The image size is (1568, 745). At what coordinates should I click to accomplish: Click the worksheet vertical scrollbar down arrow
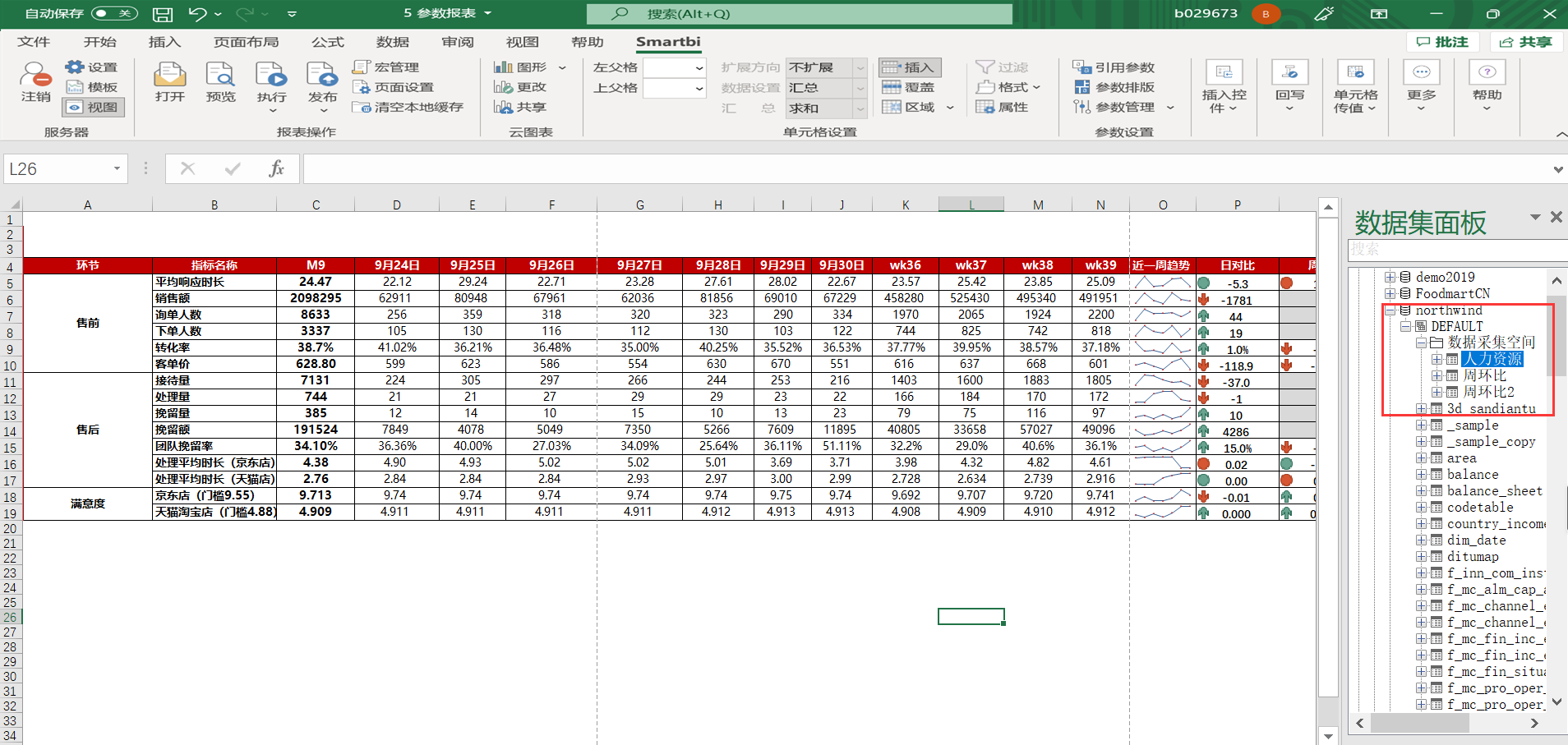(x=1328, y=735)
